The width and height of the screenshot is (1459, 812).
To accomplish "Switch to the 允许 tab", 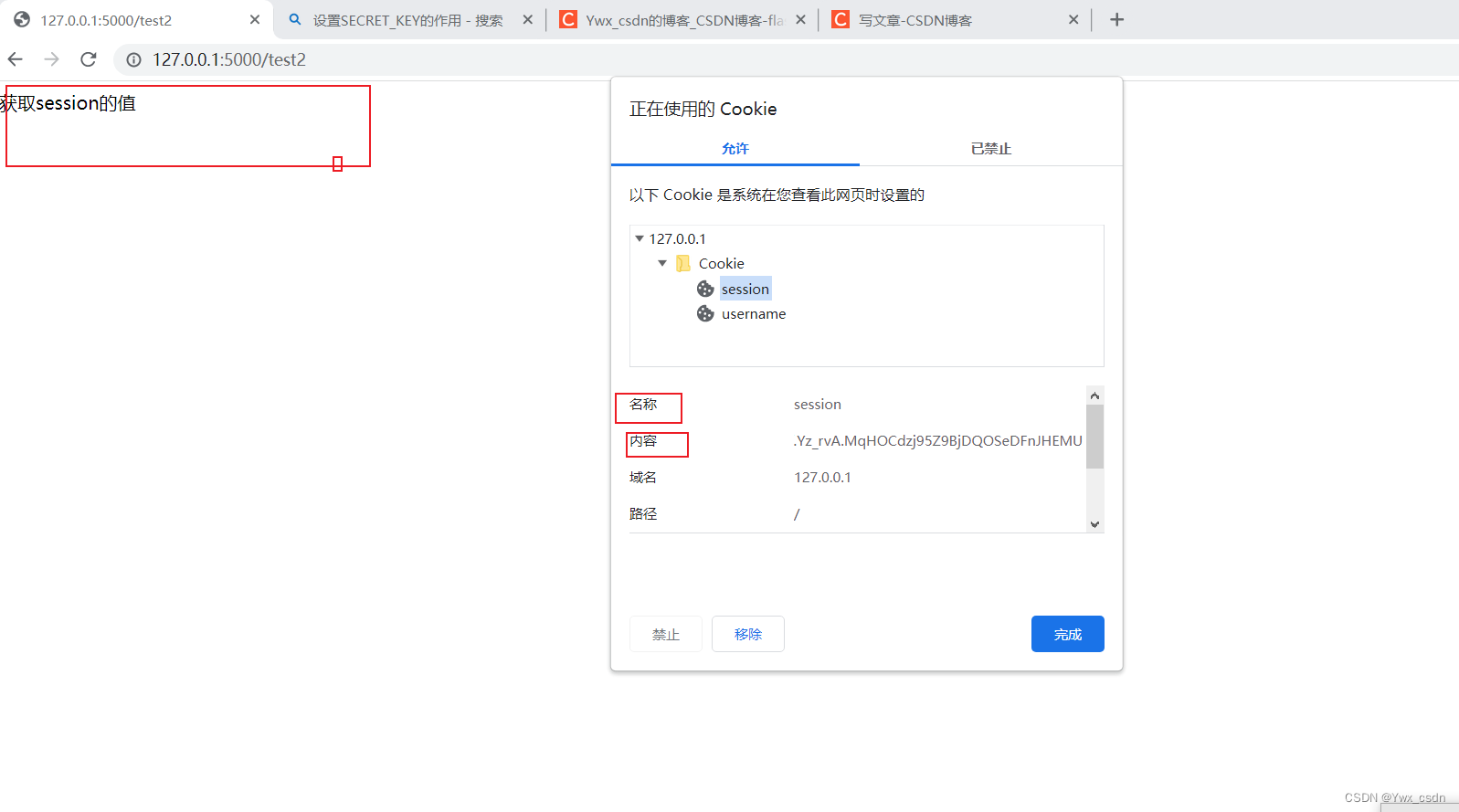I will coord(735,148).
